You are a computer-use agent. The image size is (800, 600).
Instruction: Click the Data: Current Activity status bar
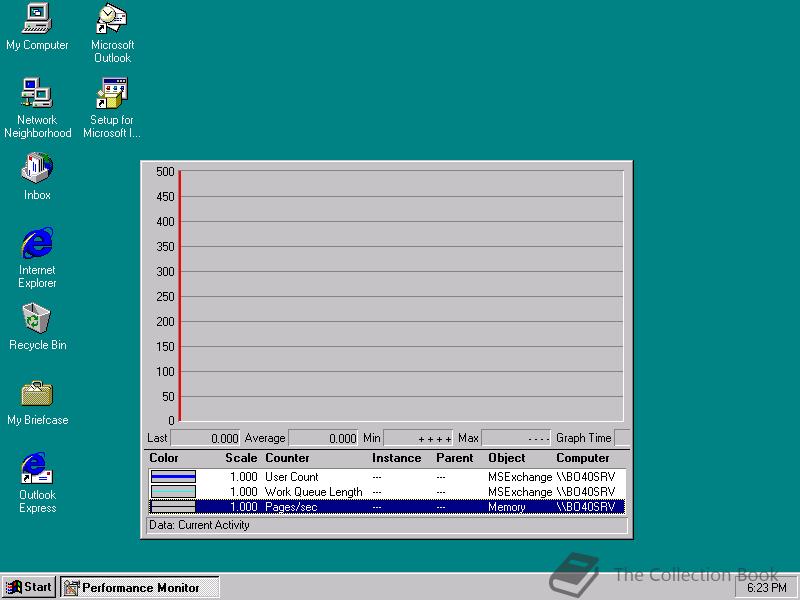(x=387, y=525)
